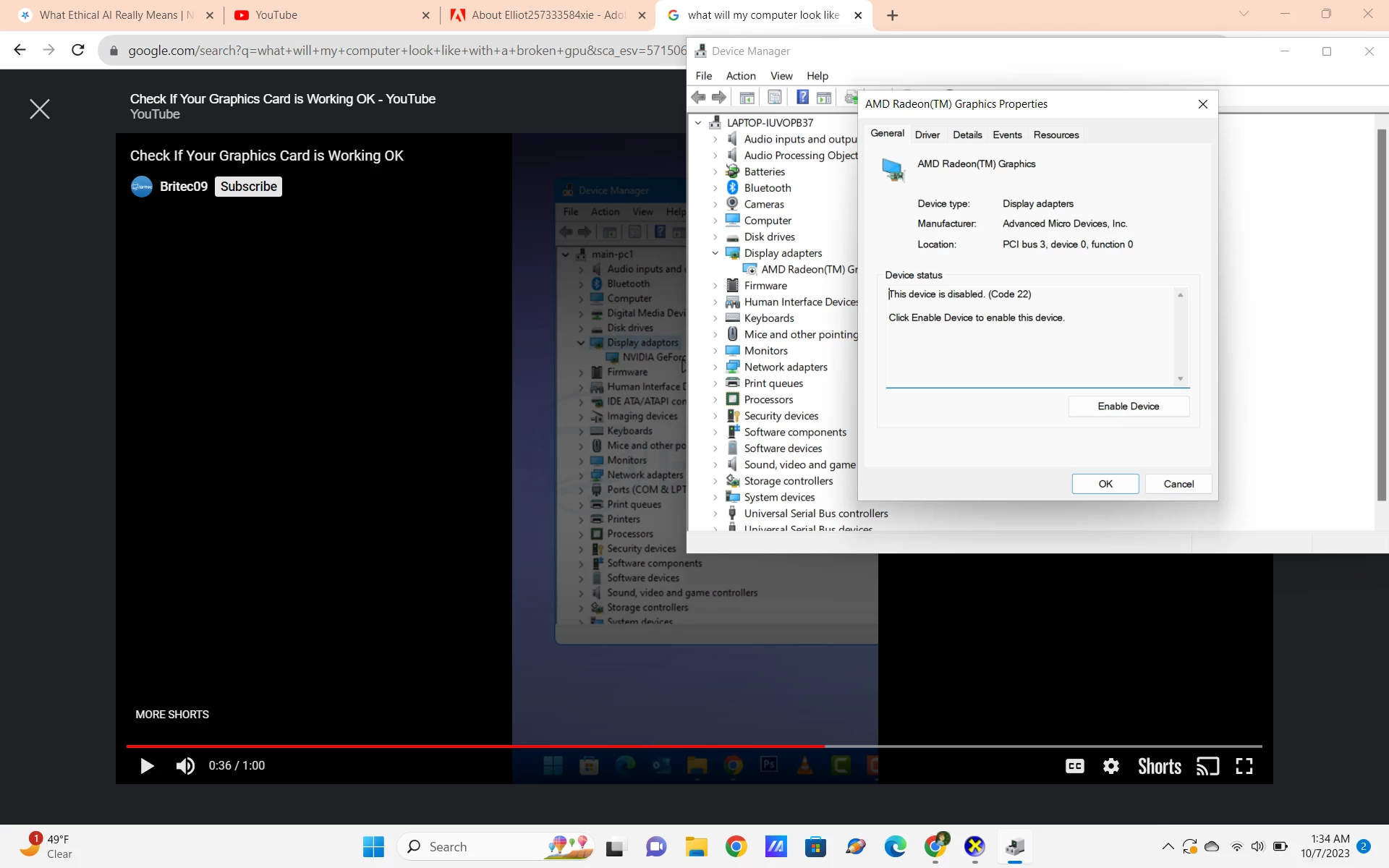Click the Properties toolbar icon in Device Manager

(775, 98)
